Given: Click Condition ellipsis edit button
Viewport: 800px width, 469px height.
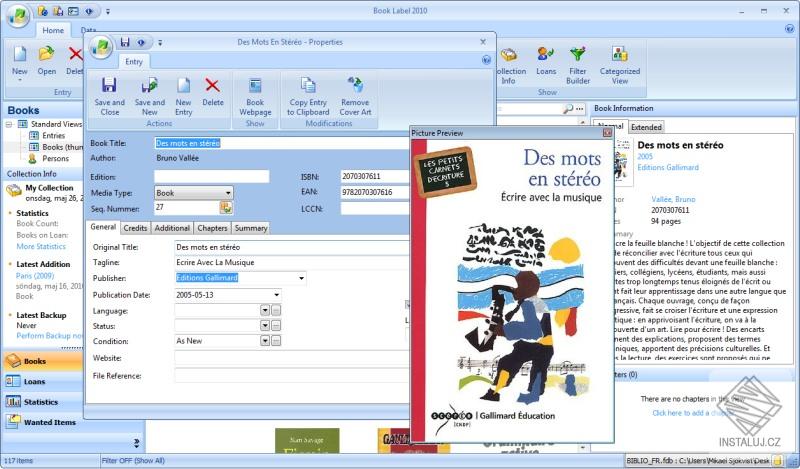Looking at the screenshot, I should coord(276,341).
